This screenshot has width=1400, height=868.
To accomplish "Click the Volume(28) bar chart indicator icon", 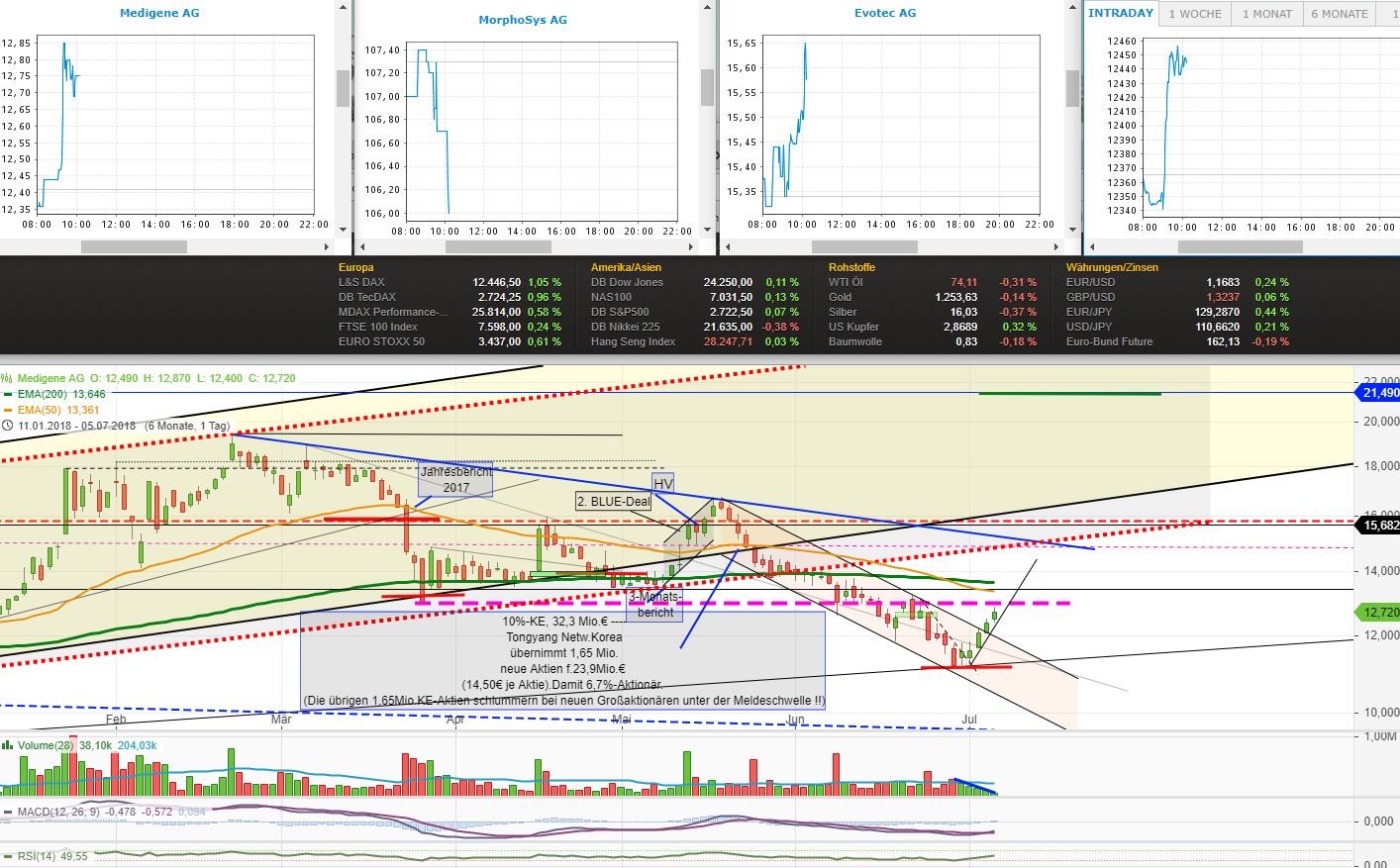I will pos(6,745).
